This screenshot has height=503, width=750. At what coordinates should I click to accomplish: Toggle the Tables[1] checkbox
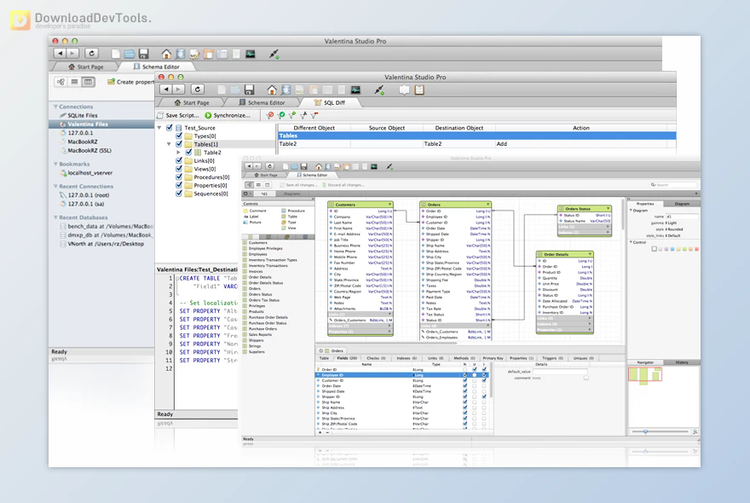[179, 144]
